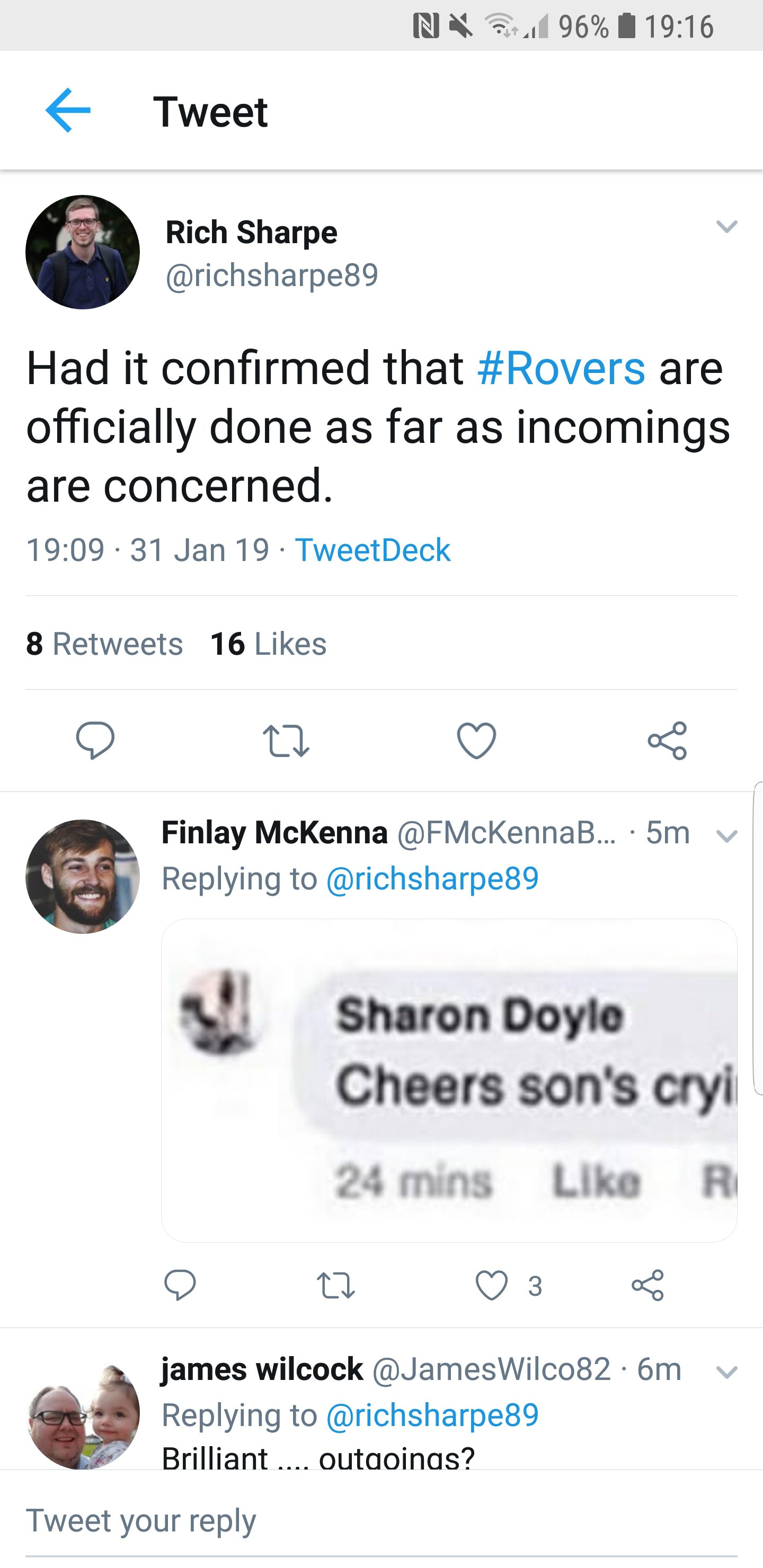Like Finlay McKenna's reply with 3 likes
This screenshot has width=763, height=1568.
[x=491, y=1285]
